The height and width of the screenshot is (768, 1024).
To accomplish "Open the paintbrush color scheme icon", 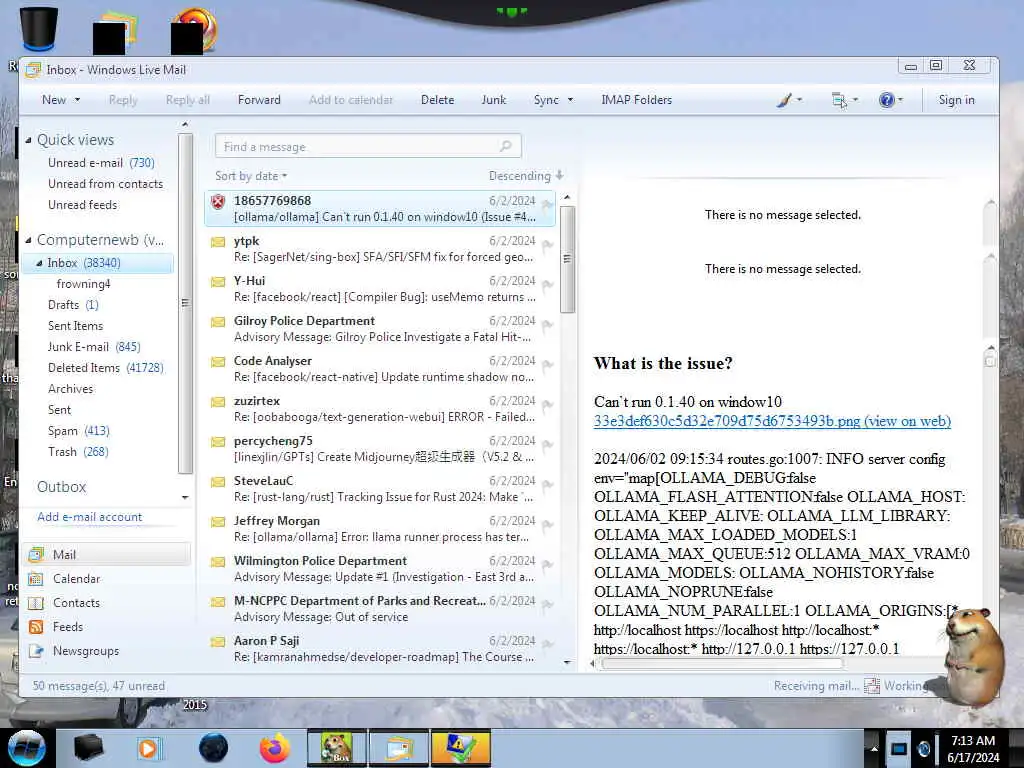I will click(784, 100).
